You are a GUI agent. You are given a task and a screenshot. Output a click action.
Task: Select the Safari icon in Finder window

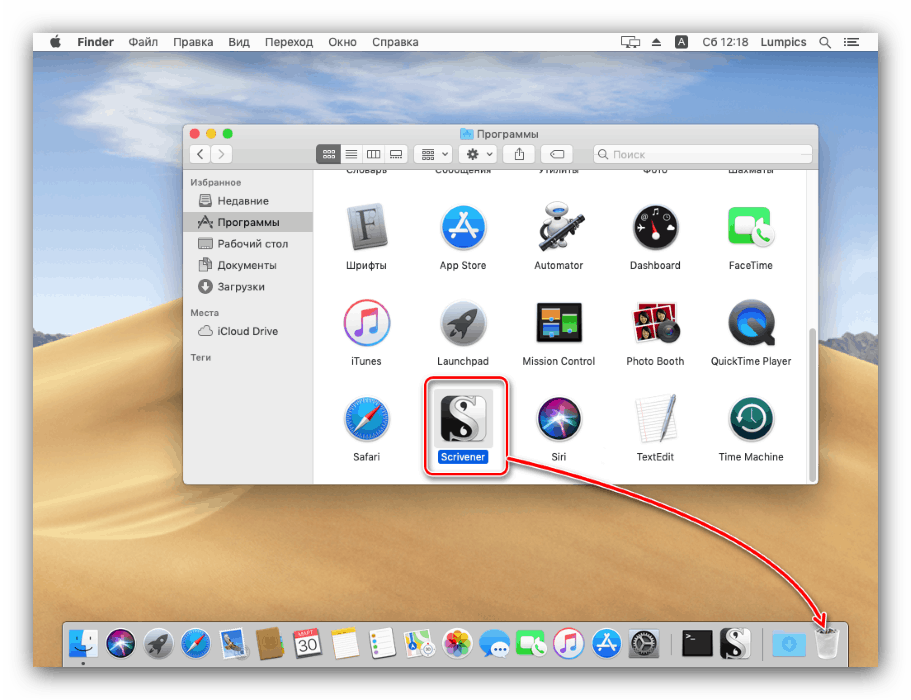(367, 418)
